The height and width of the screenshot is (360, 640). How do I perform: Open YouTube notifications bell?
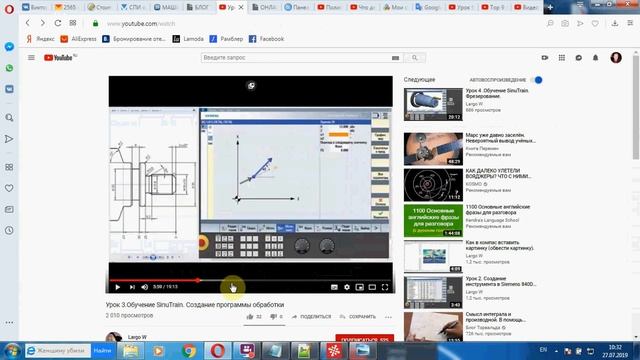pos(596,58)
